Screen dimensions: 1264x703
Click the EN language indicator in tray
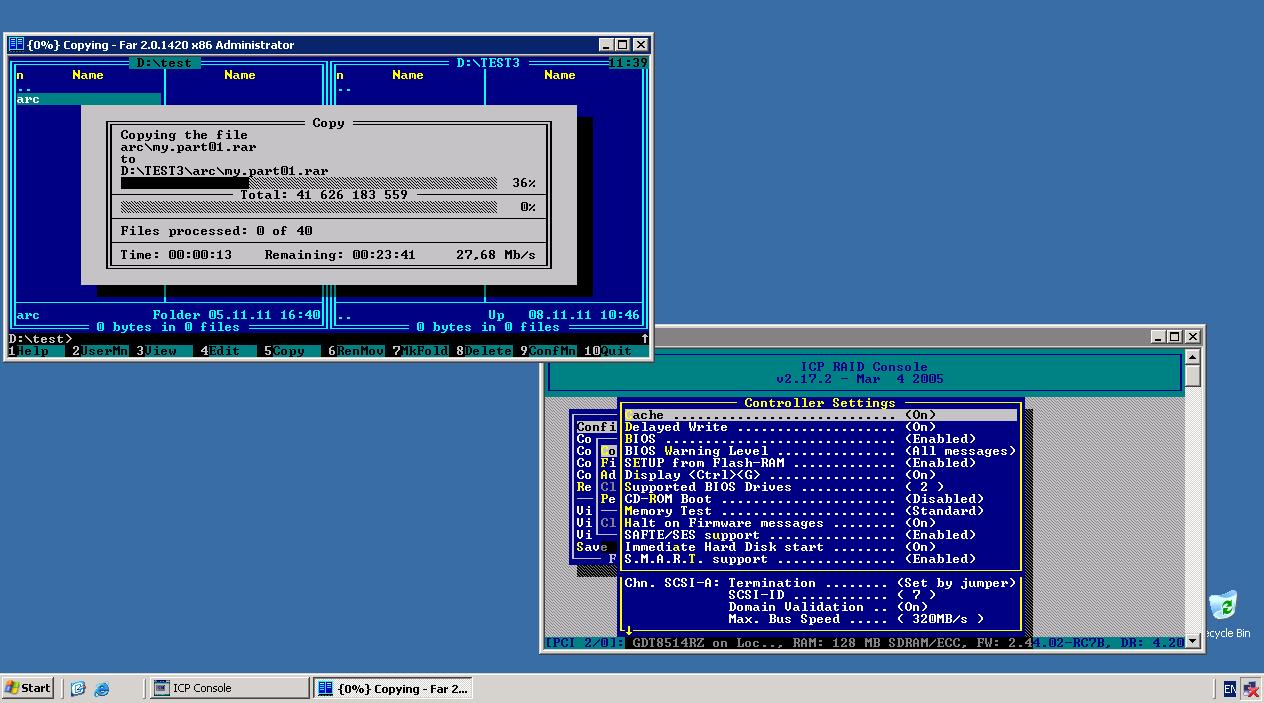click(1229, 688)
